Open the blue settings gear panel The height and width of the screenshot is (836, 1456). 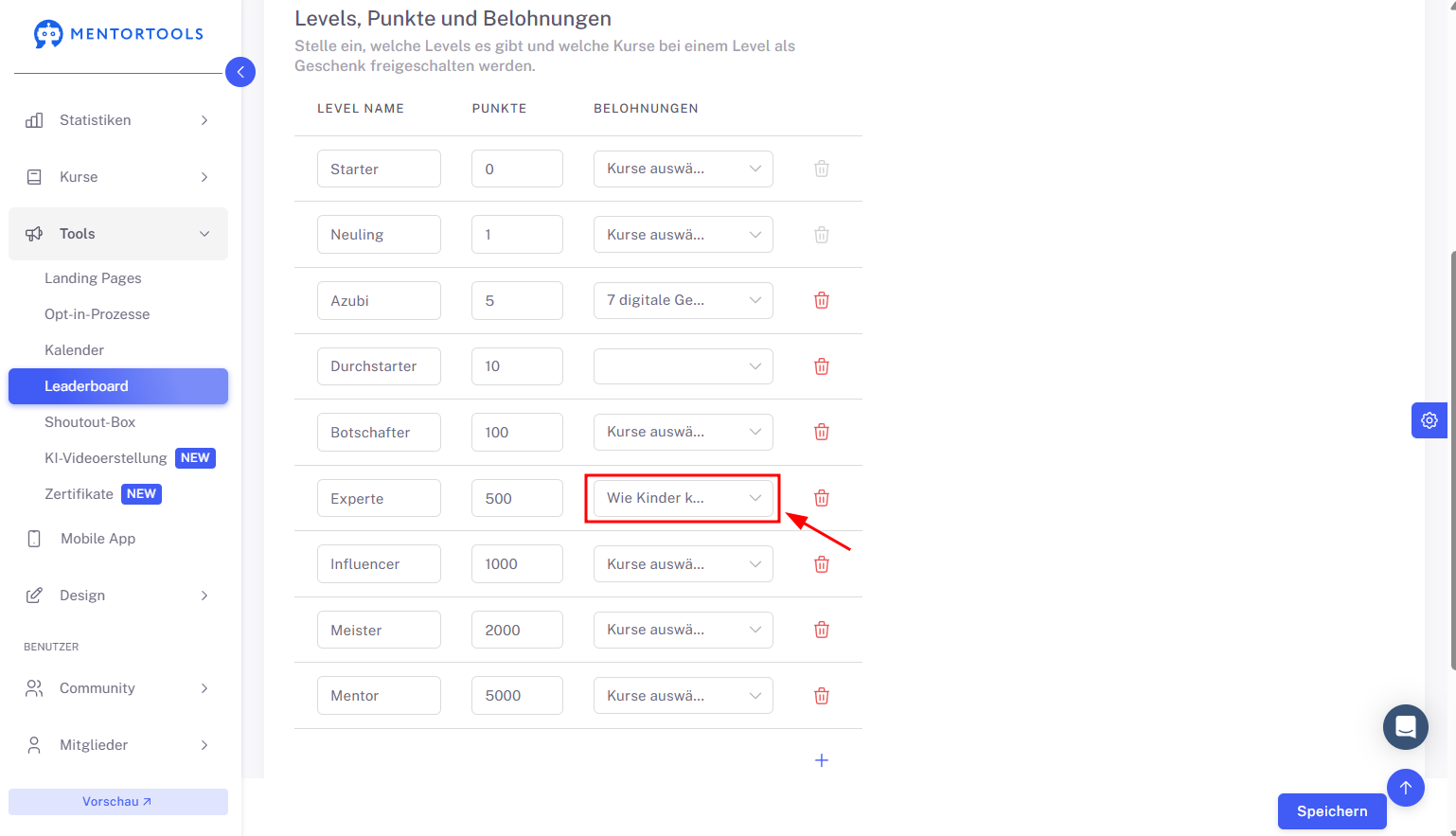click(x=1429, y=420)
